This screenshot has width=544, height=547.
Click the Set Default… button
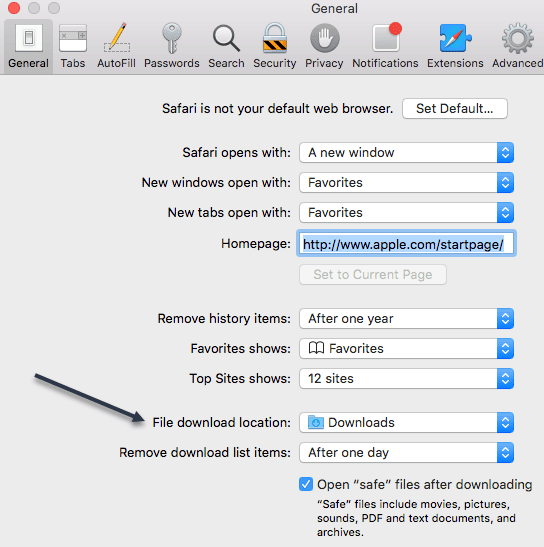point(455,108)
